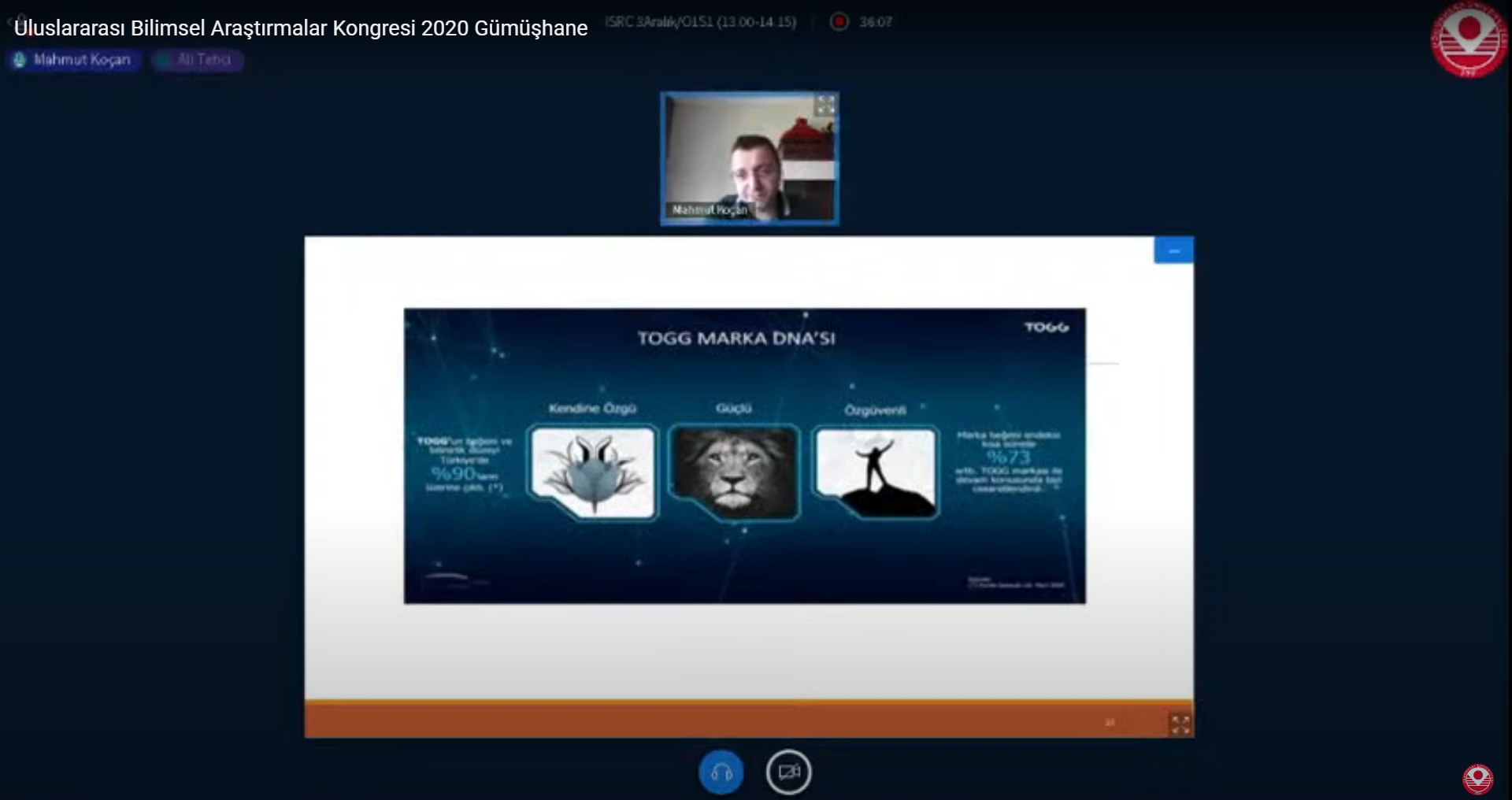Viewport: 1512px width, 800px height.
Task: Click the session name ISRC 3Aralık/O1S1
Action: tap(701, 22)
